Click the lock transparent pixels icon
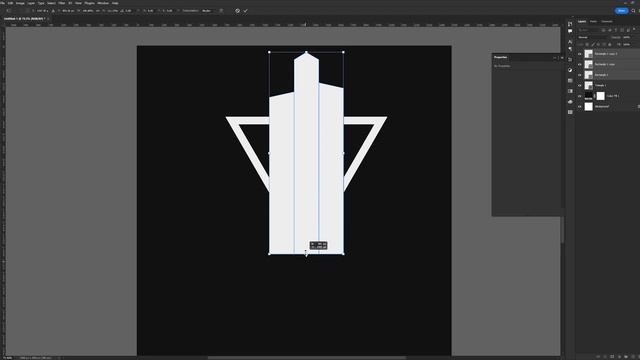The height and width of the screenshot is (360, 640). (x=587, y=44)
